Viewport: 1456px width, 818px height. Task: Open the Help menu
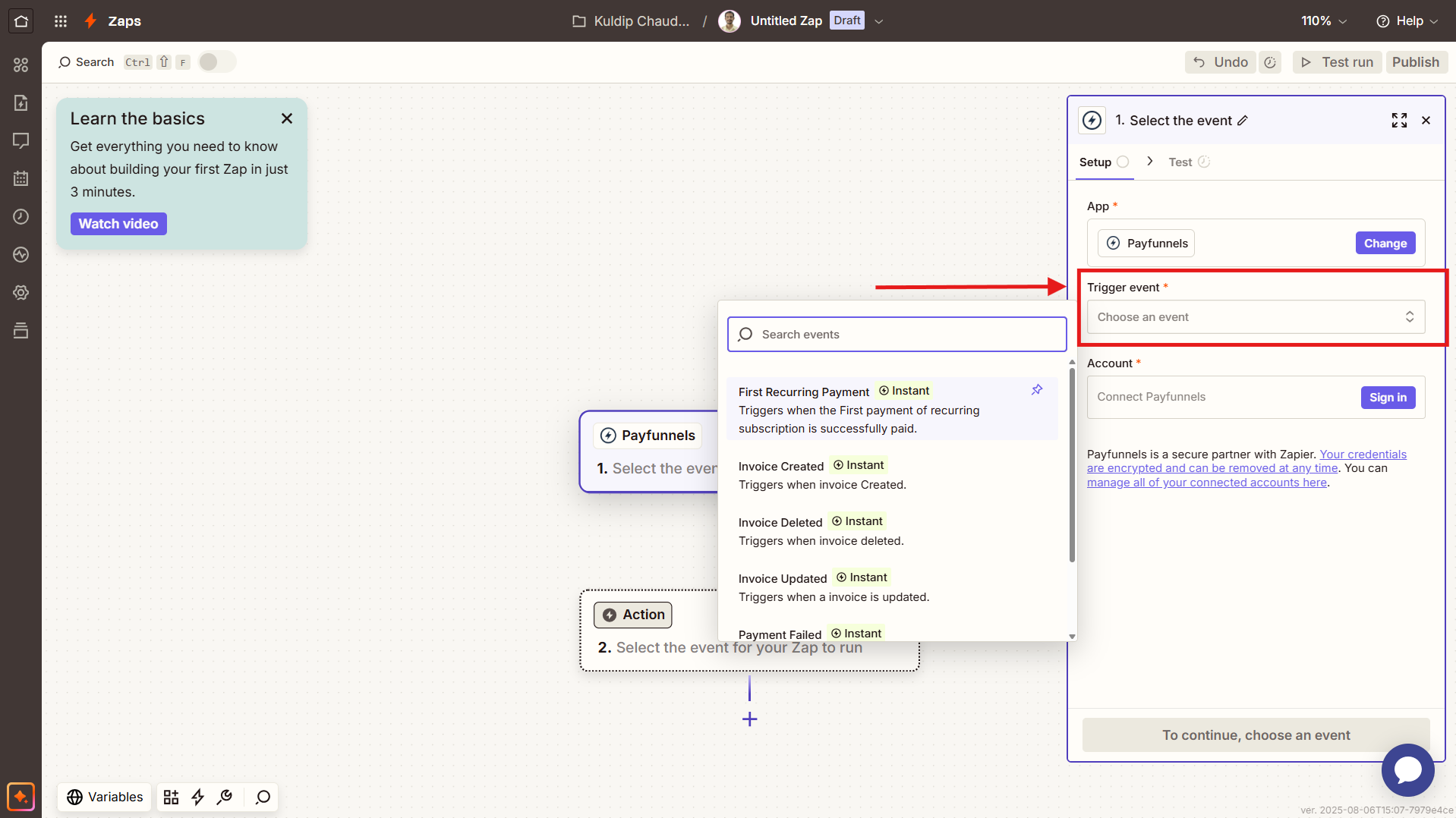[1407, 20]
